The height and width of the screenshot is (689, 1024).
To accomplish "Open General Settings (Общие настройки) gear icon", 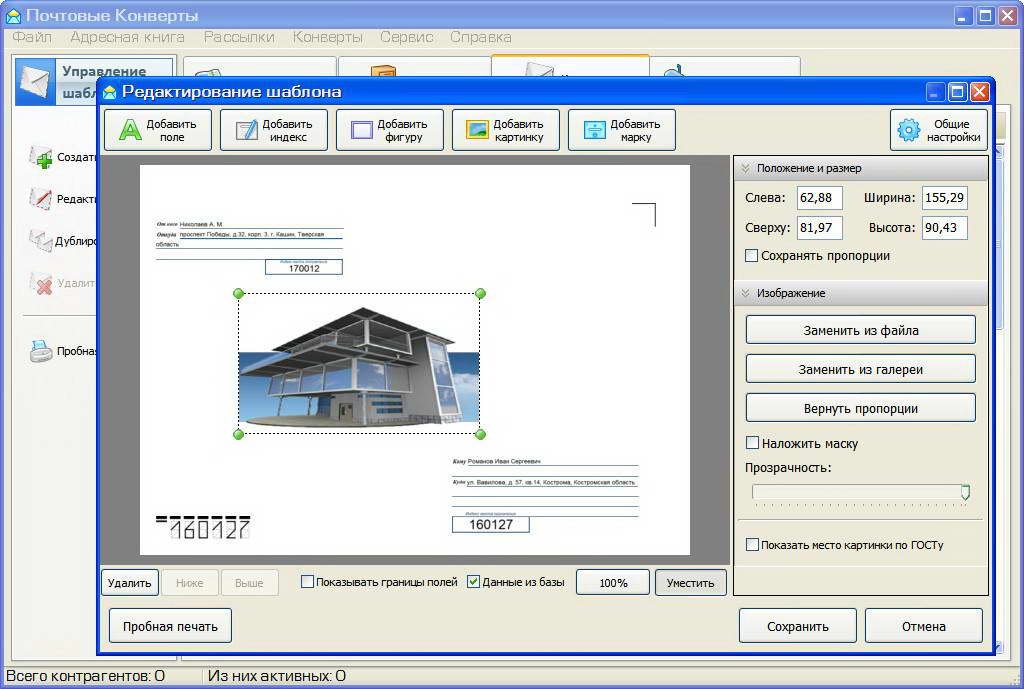I will (908, 130).
